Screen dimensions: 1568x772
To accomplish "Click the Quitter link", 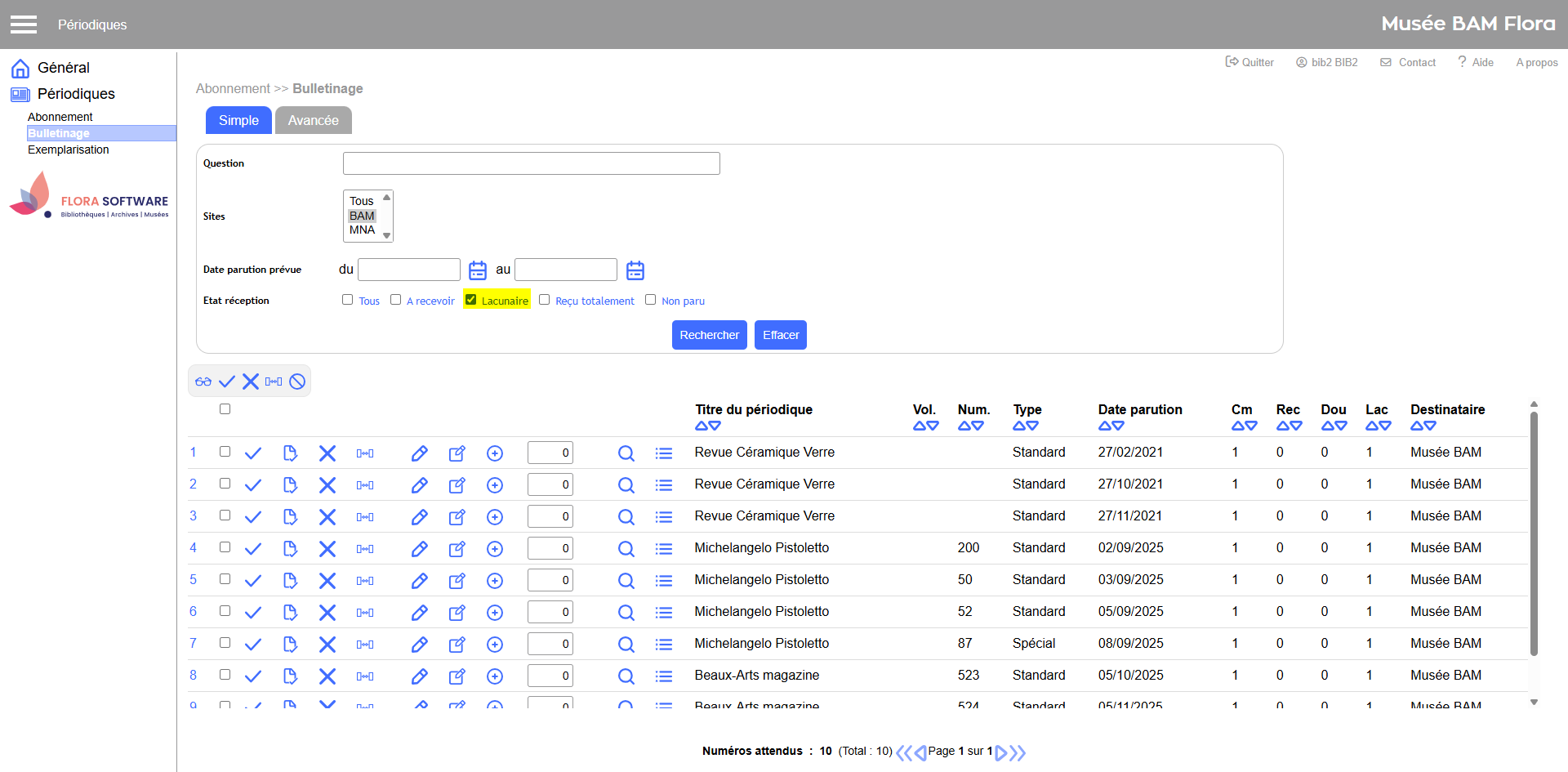I will [1249, 62].
